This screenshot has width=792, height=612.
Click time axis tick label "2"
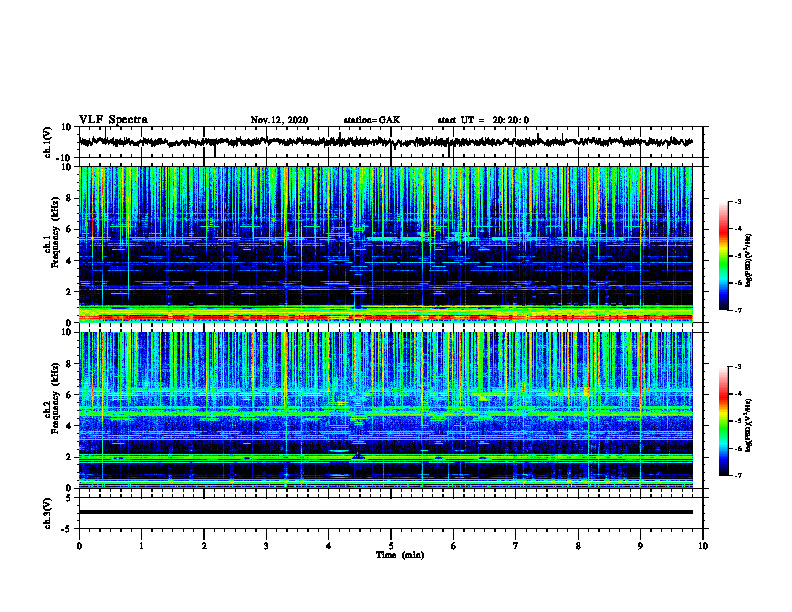click(204, 546)
